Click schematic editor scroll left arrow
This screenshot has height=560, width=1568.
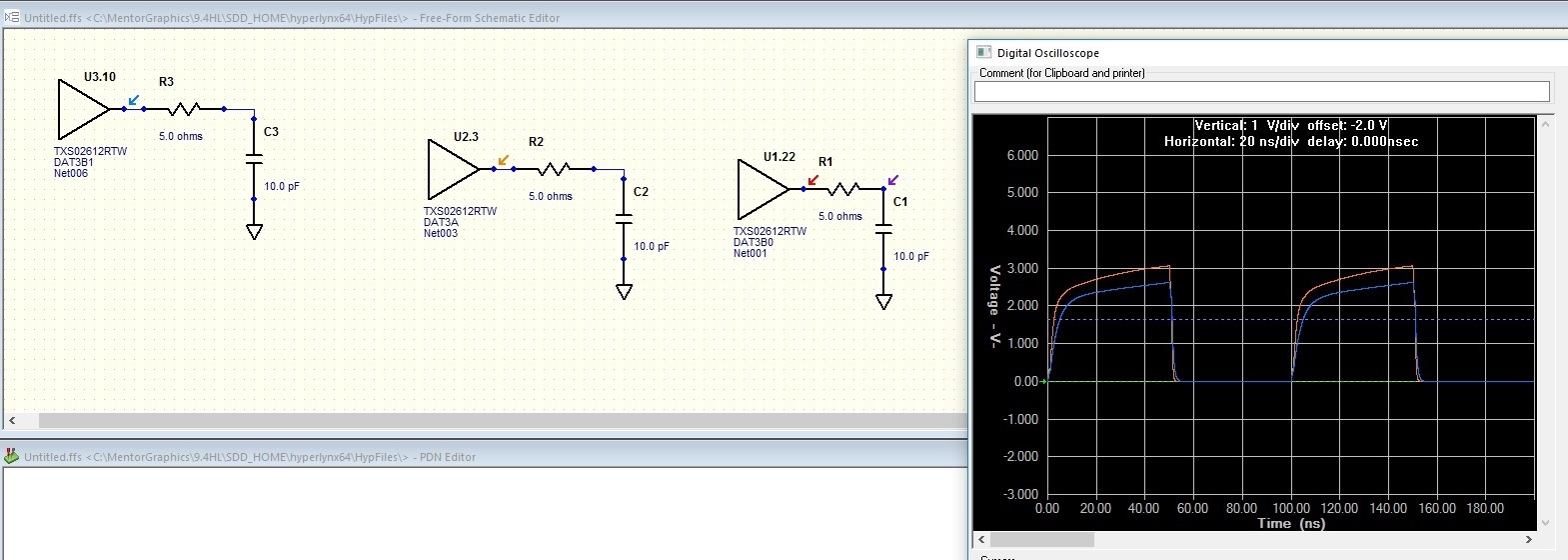(12, 421)
